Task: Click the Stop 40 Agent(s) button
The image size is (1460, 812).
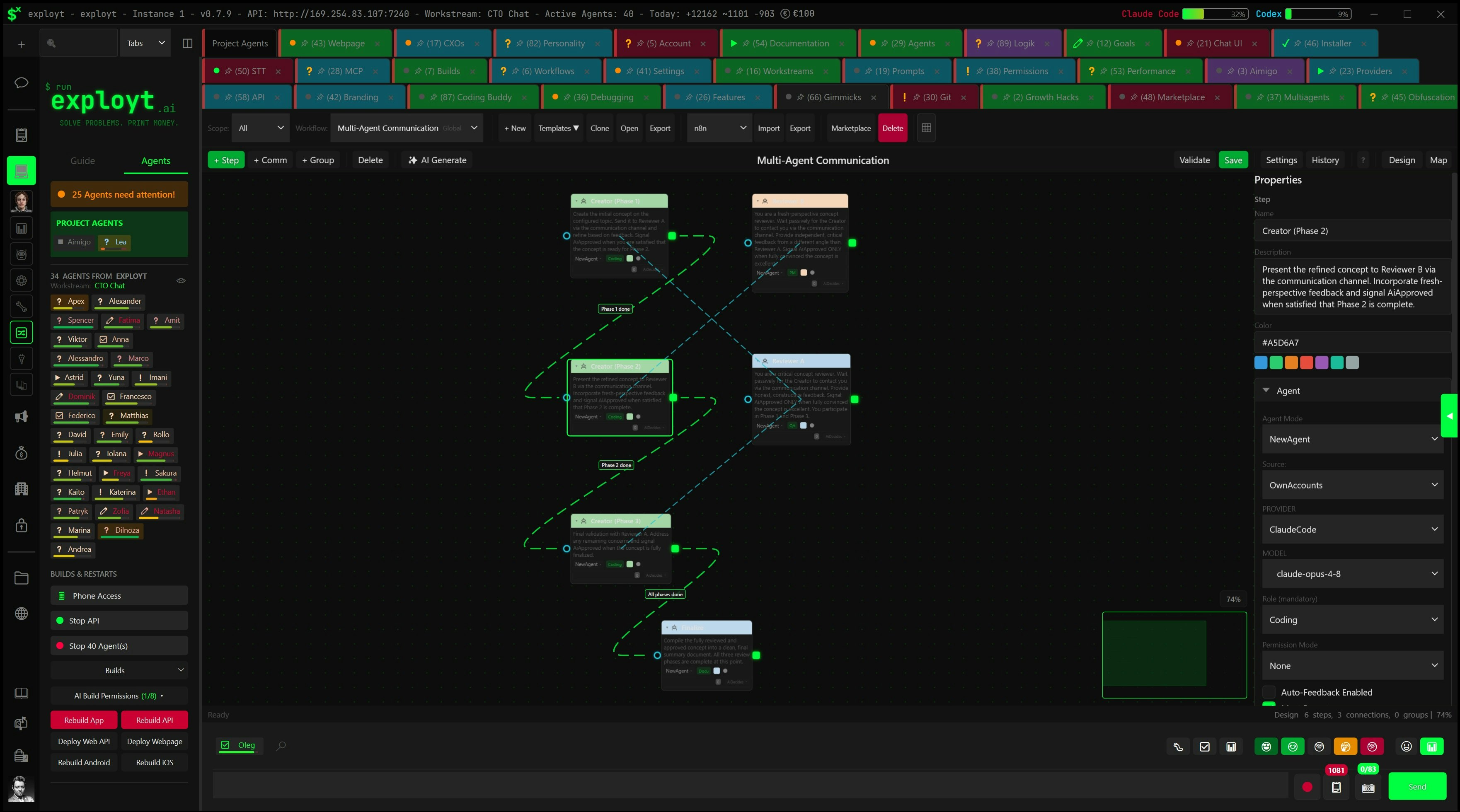Action: (x=119, y=646)
